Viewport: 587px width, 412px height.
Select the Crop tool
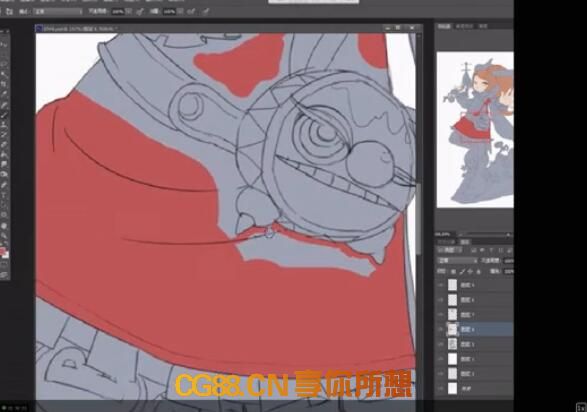4,84
